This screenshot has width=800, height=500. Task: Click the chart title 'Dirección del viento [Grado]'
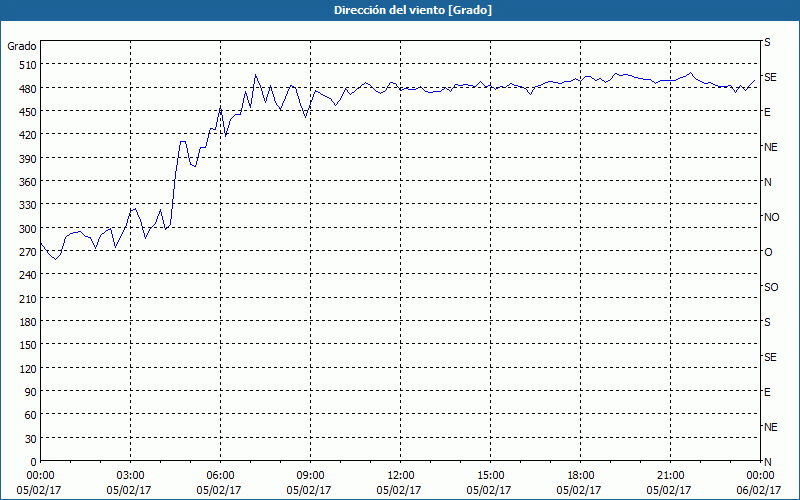pyautogui.click(x=412, y=10)
